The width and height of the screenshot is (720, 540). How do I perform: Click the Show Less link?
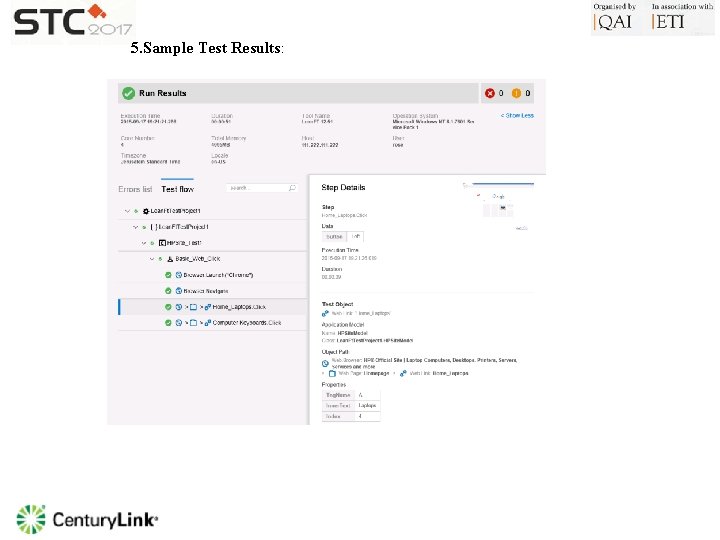coord(518,116)
